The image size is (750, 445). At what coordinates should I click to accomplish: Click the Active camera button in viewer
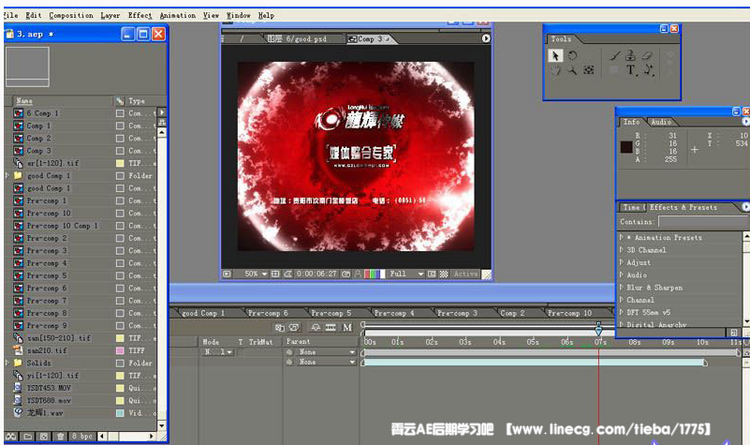(x=465, y=274)
